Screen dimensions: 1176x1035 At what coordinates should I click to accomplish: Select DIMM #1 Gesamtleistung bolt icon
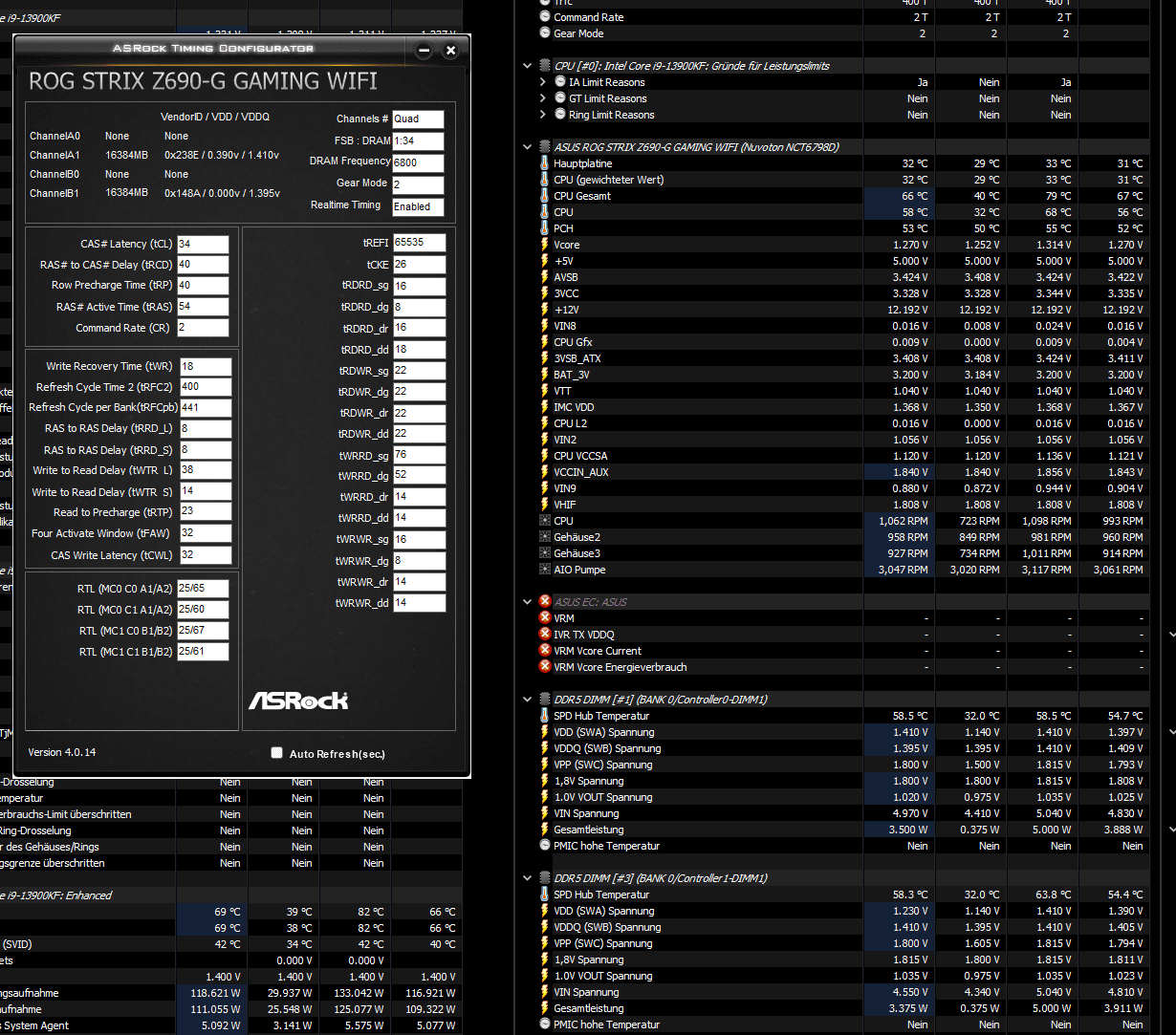point(545,830)
